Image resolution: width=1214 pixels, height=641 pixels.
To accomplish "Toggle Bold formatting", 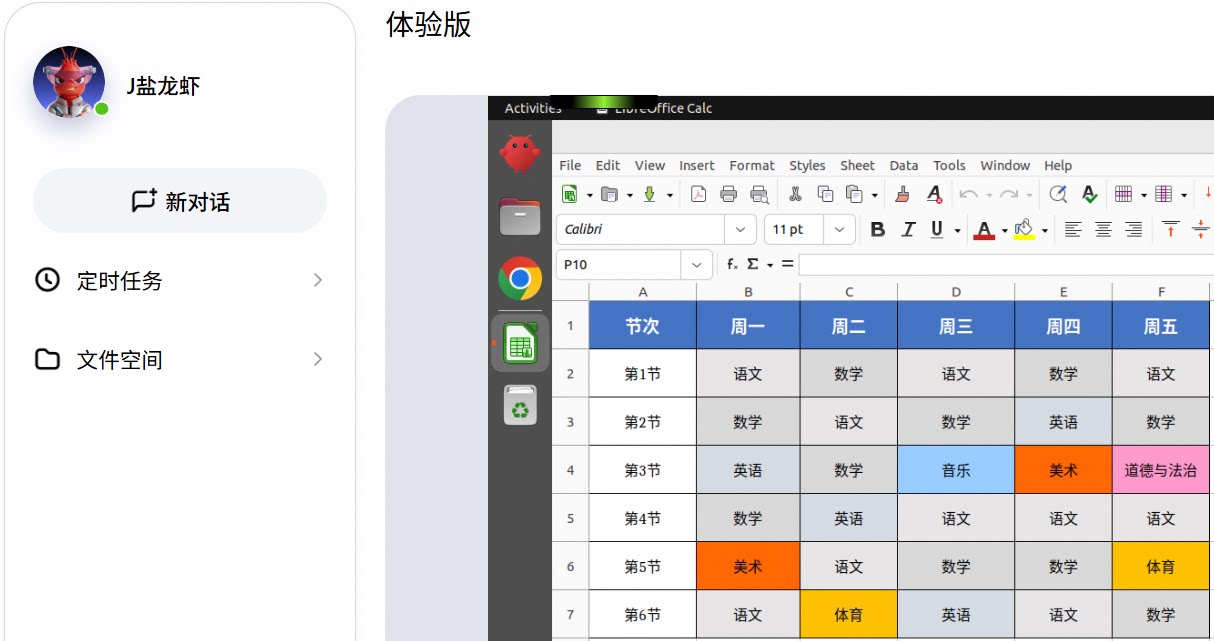I will point(877,230).
